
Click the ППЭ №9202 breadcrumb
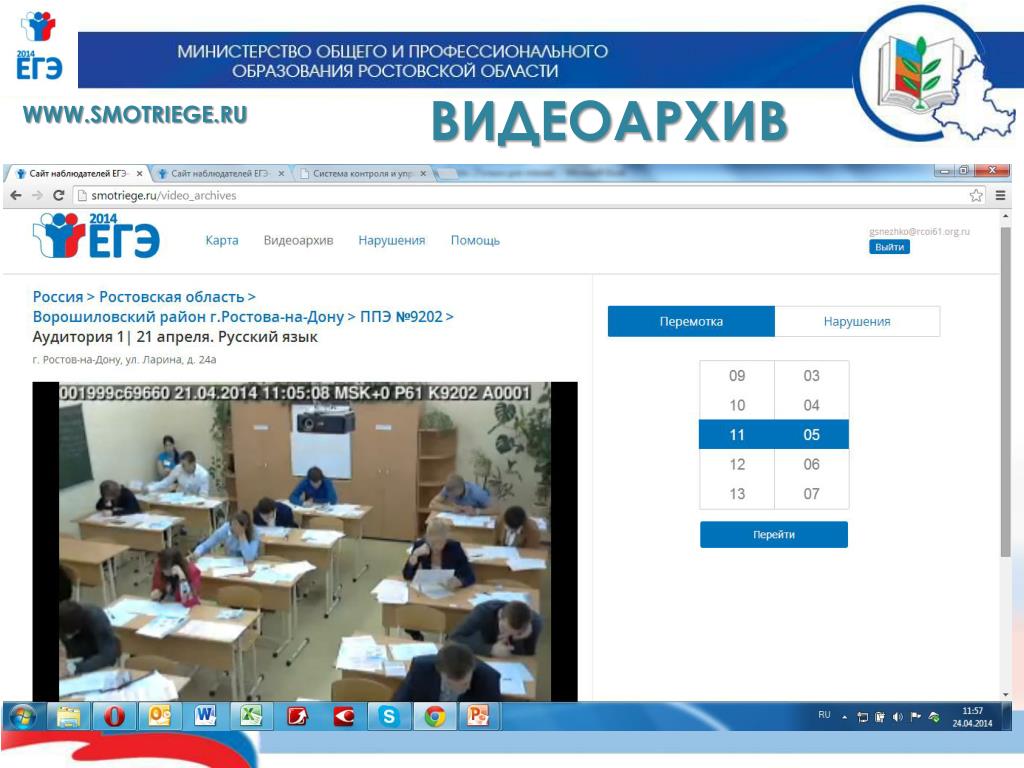(402, 317)
